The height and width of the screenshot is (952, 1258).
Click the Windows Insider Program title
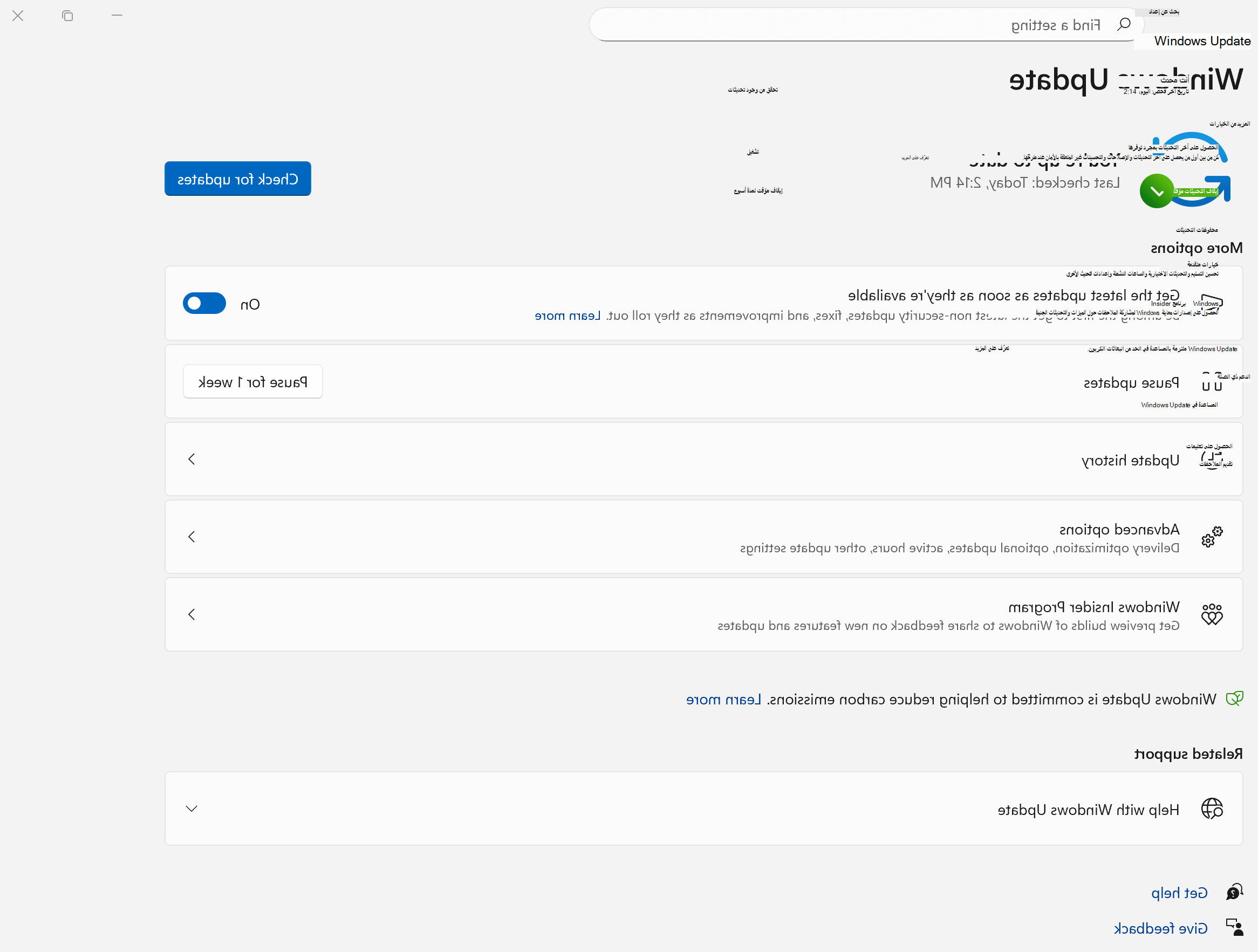(1093, 607)
